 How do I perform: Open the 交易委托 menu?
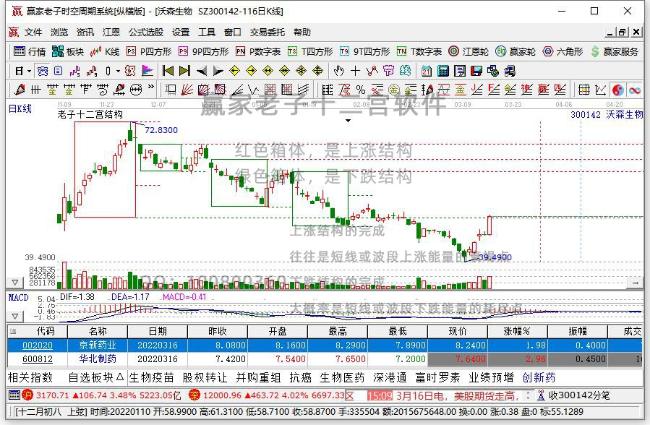tap(267, 32)
